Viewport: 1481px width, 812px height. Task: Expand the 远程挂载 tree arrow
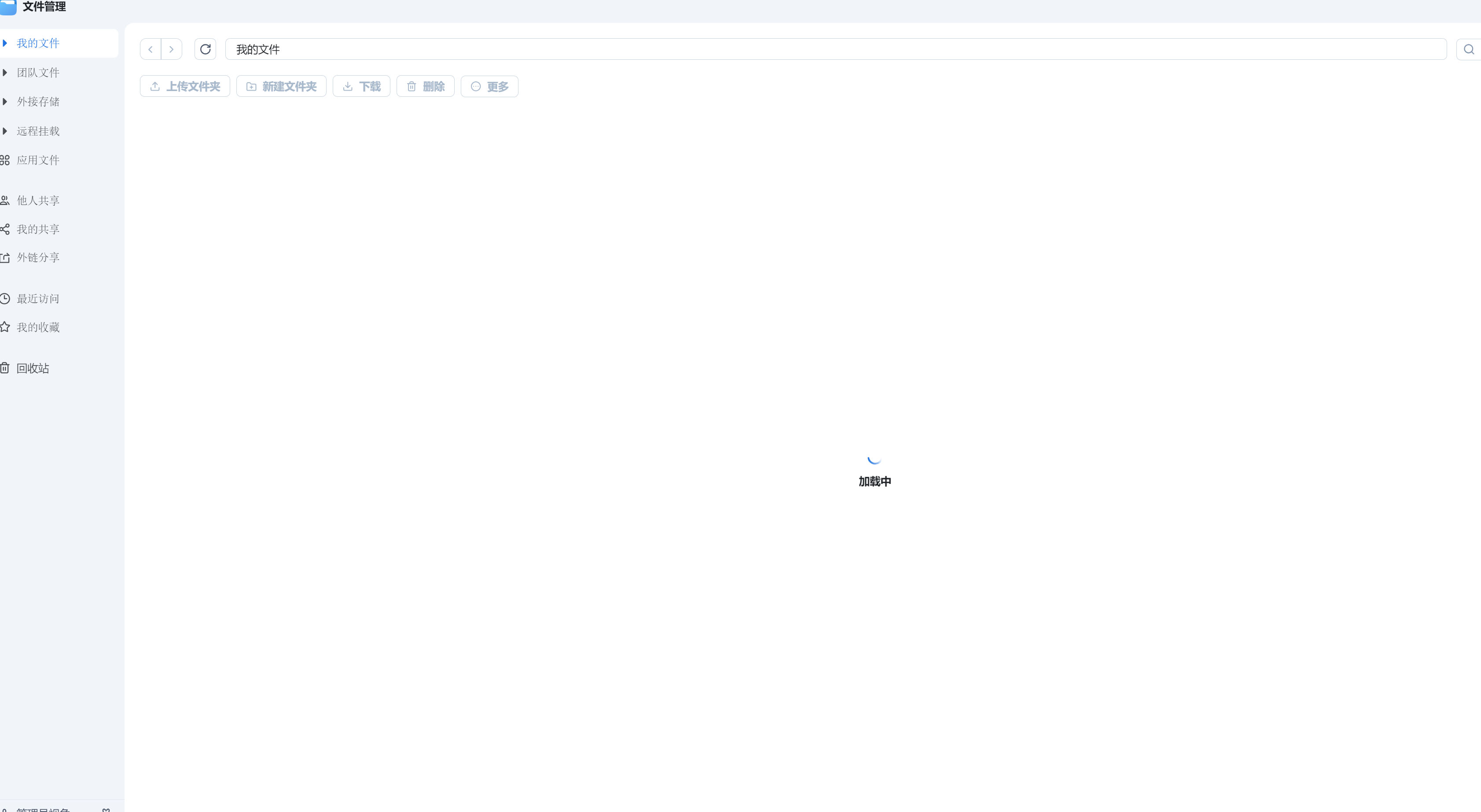coord(4,131)
